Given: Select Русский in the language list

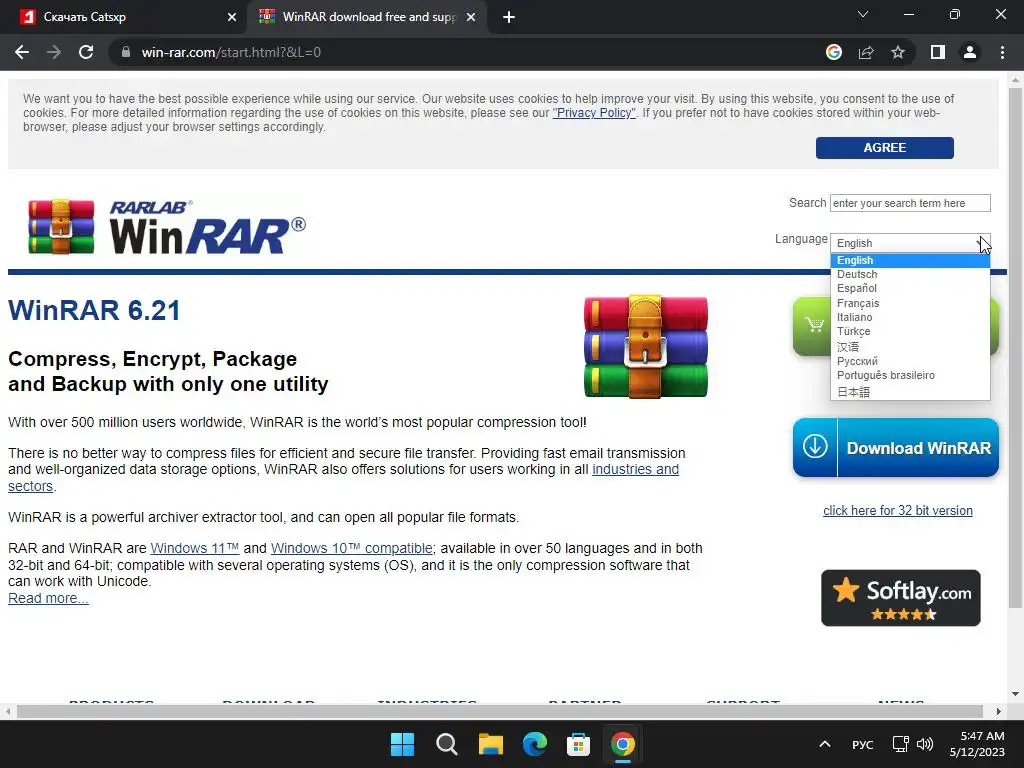Looking at the screenshot, I should 910,361.
